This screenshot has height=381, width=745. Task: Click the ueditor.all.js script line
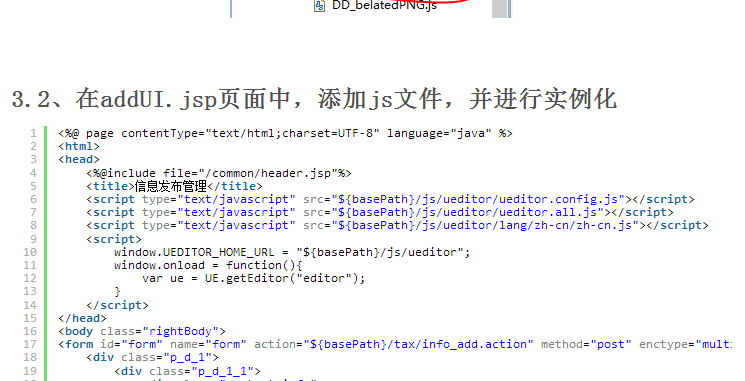coord(380,212)
